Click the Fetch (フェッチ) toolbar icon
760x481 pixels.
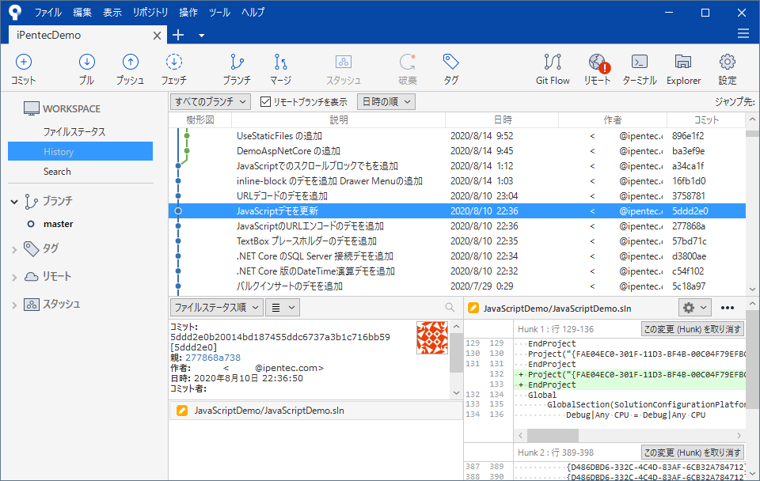click(174, 62)
